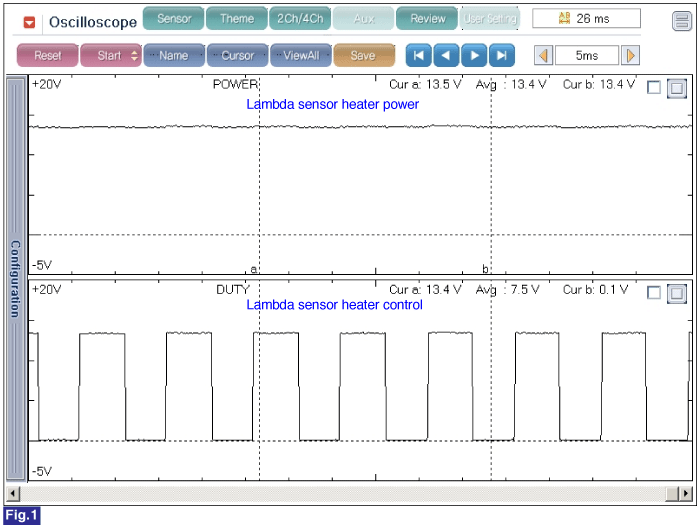Select cursor a marker in POWER channel
The image size is (700, 527).
253,269
